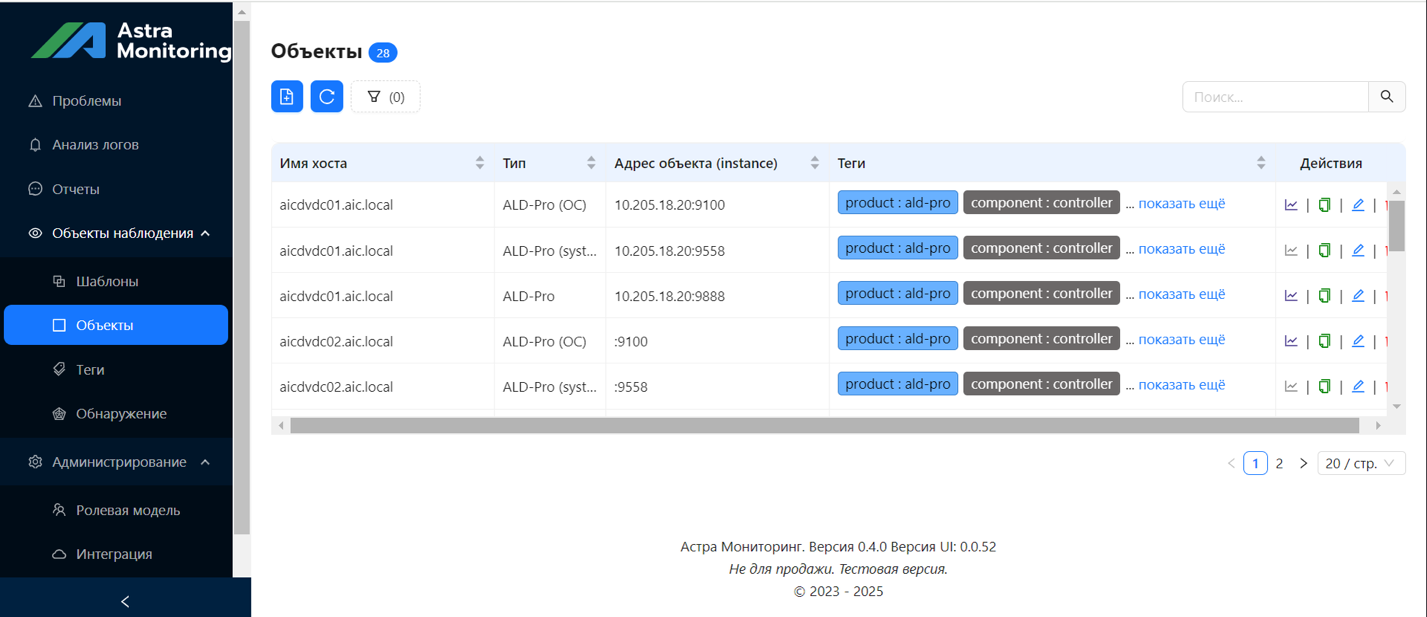Click into the Поиск search field
Image resolution: width=1427 pixels, height=617 pixels.
[1275, 97]
